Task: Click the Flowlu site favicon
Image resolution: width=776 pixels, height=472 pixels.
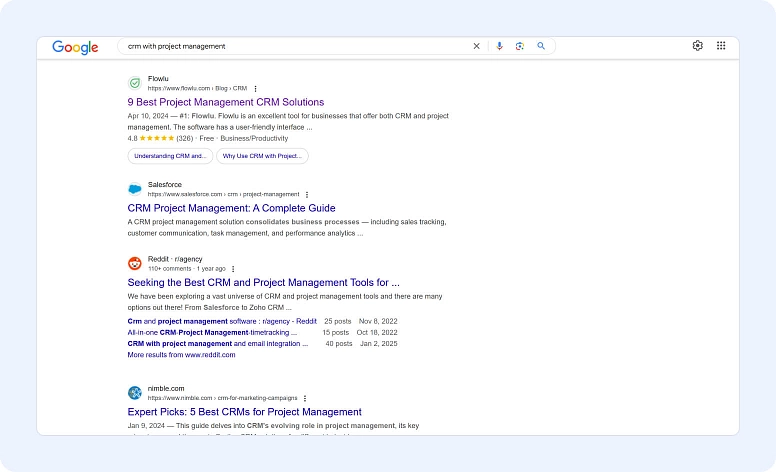Action: 135,83
